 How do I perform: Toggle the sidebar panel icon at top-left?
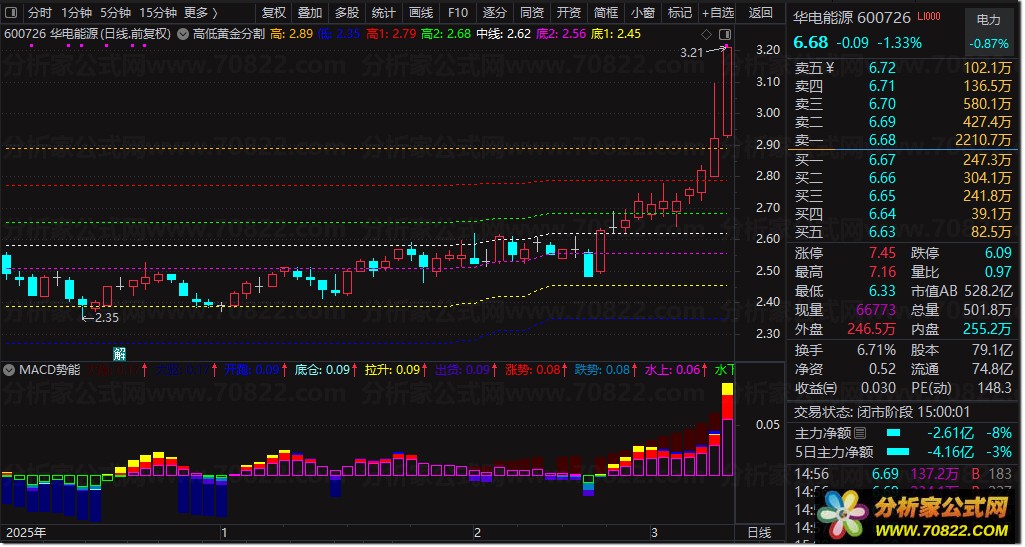point(11,12)
